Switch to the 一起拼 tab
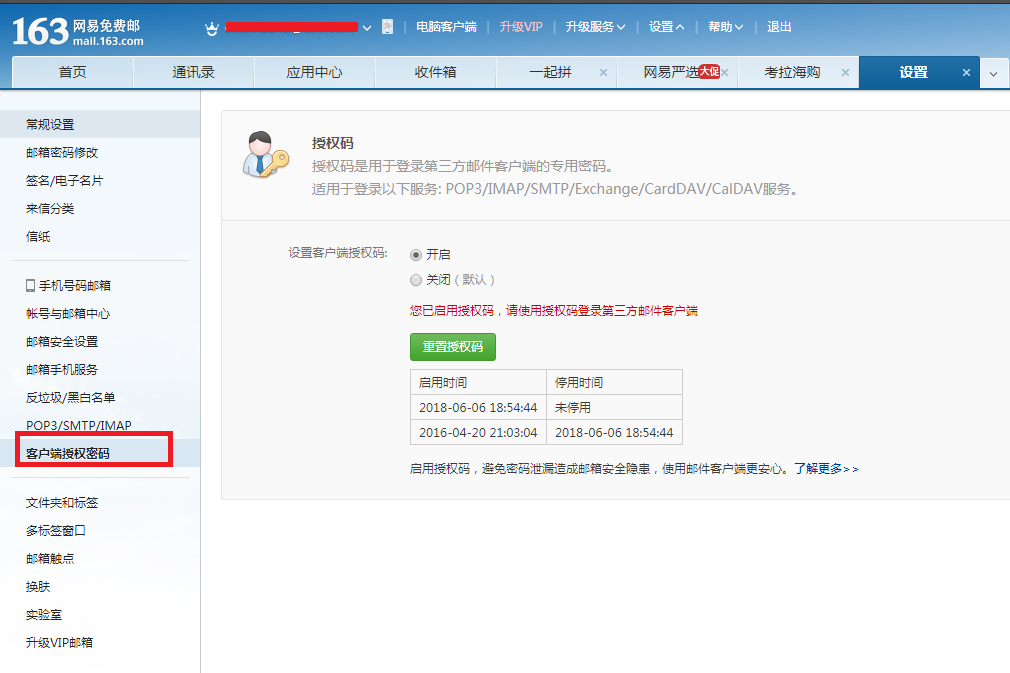Viewport: 1010px width, 673px height. coord(550,72)
